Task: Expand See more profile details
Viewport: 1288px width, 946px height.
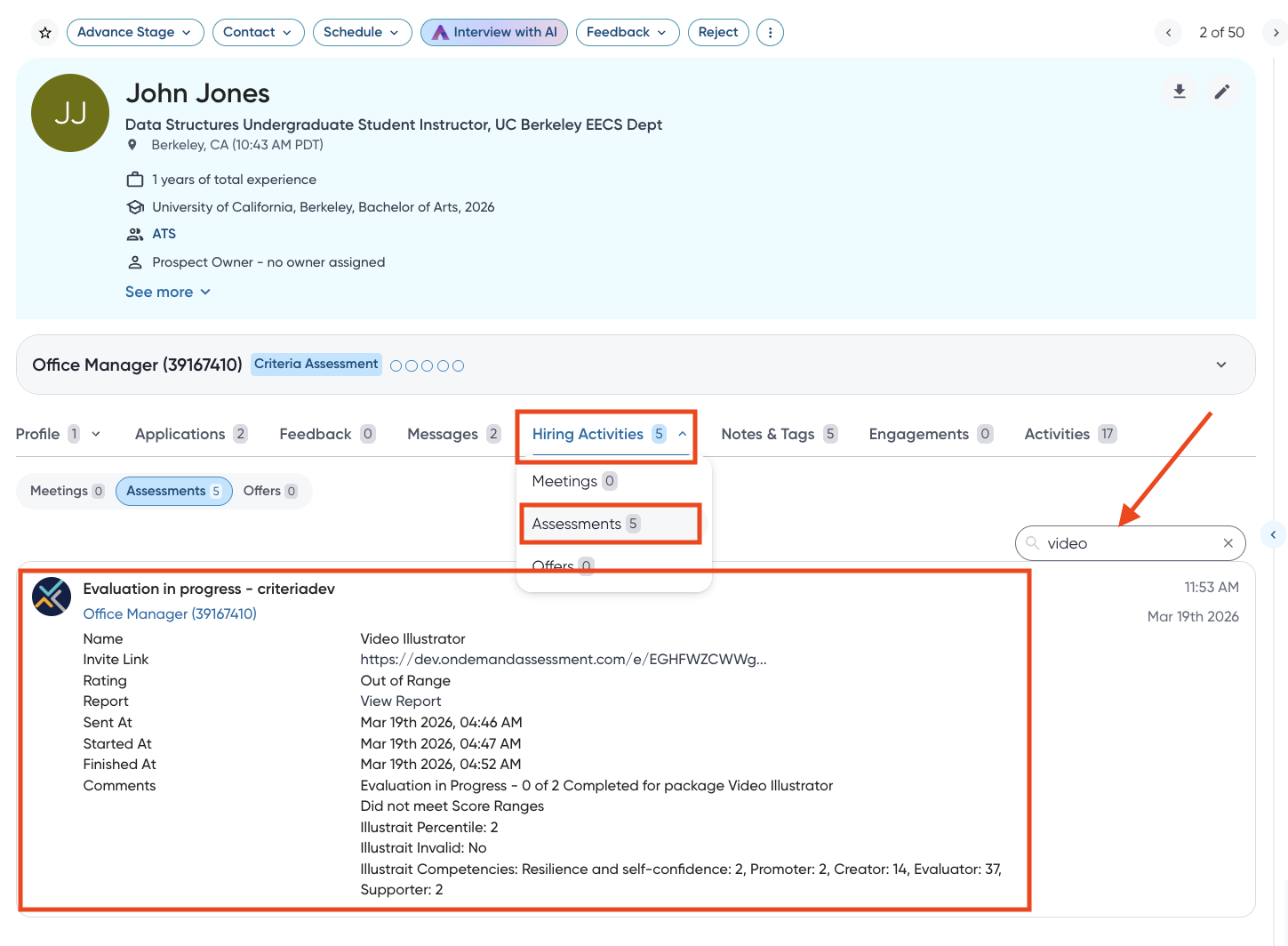Action: tap(168, 292)
